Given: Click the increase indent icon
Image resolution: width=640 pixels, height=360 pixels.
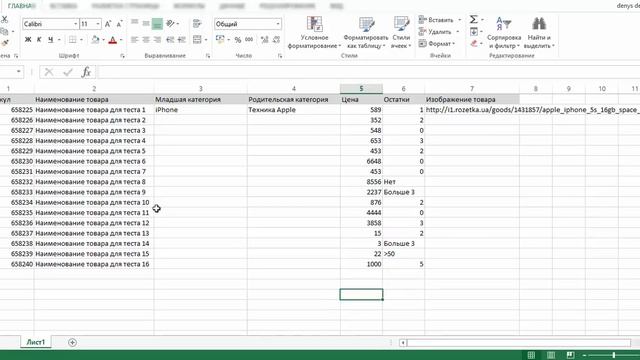Looking at the screenshot, I should coord(182,40).
